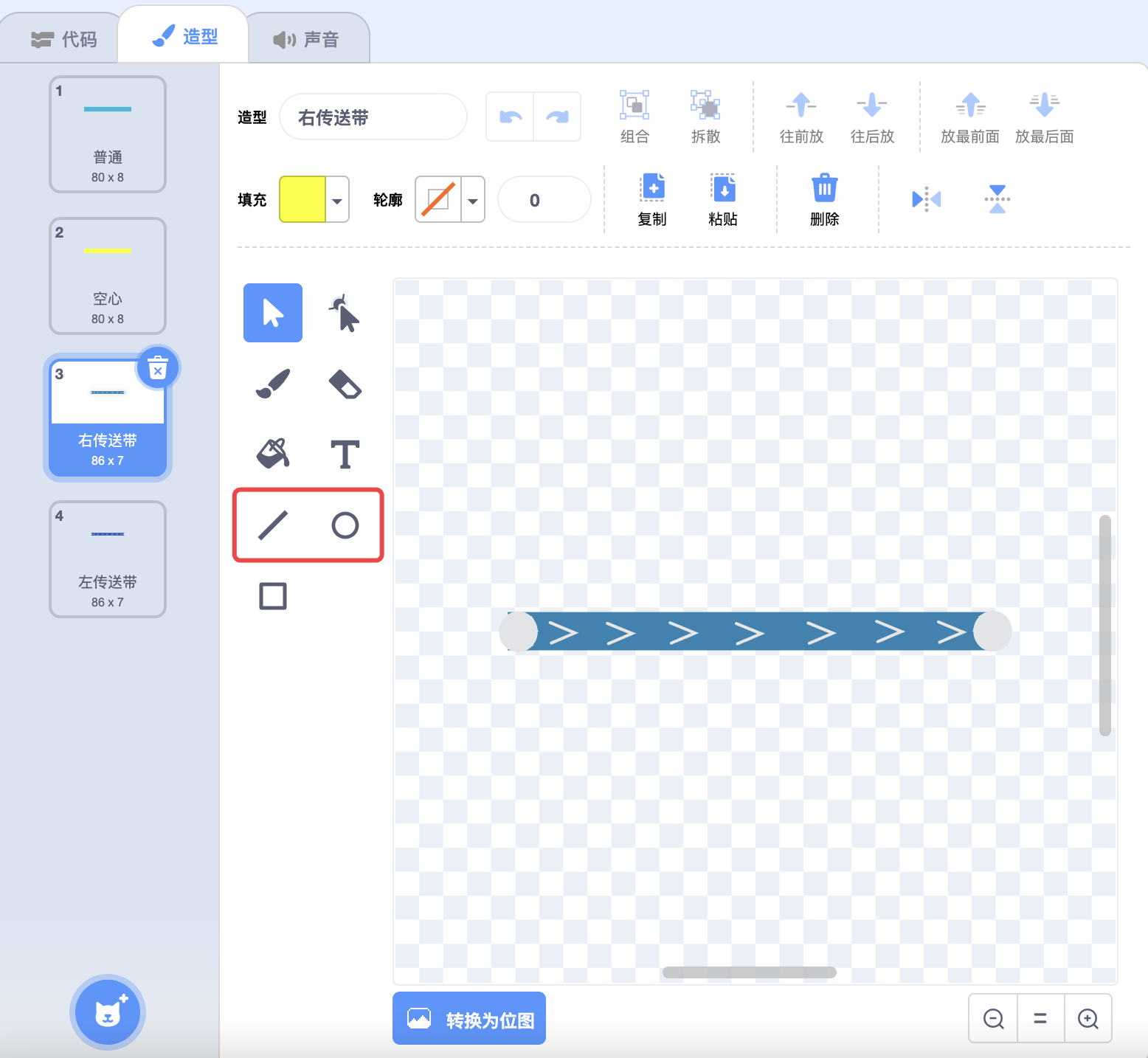Open the outline color dropdown arrow

pyautogui.click(x=473, y=200)
